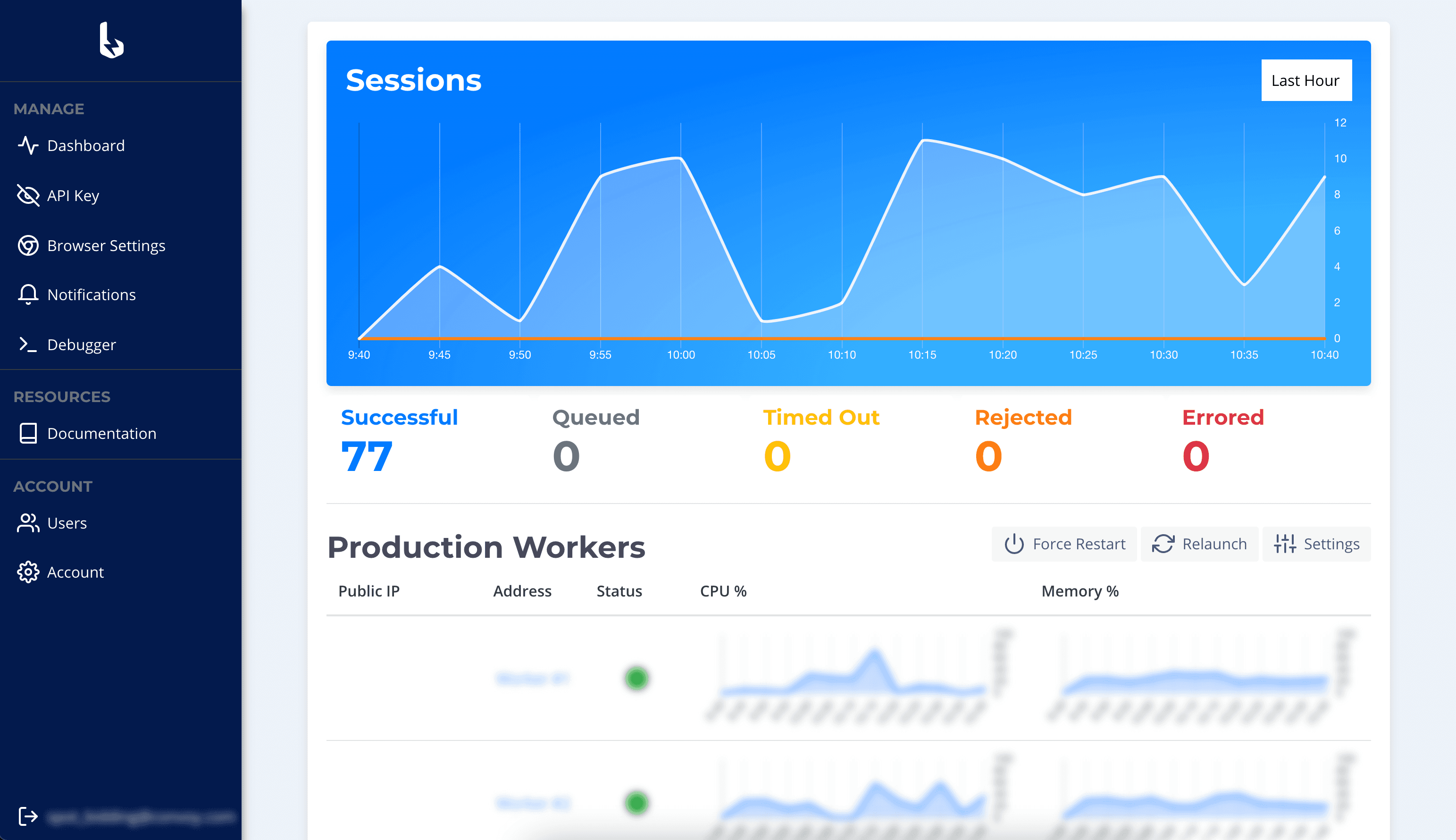Image resolution: width=1456 pixels, height=840 pixels.
Task: Click the Dashboard activity pulse icon
Action: 28,145
